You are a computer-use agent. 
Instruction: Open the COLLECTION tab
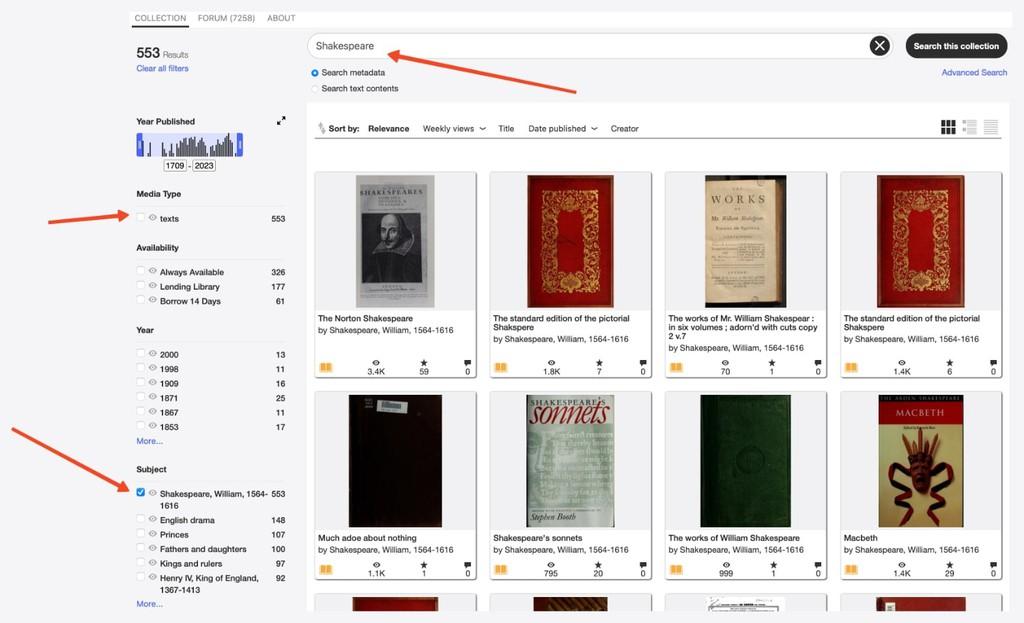160,18
